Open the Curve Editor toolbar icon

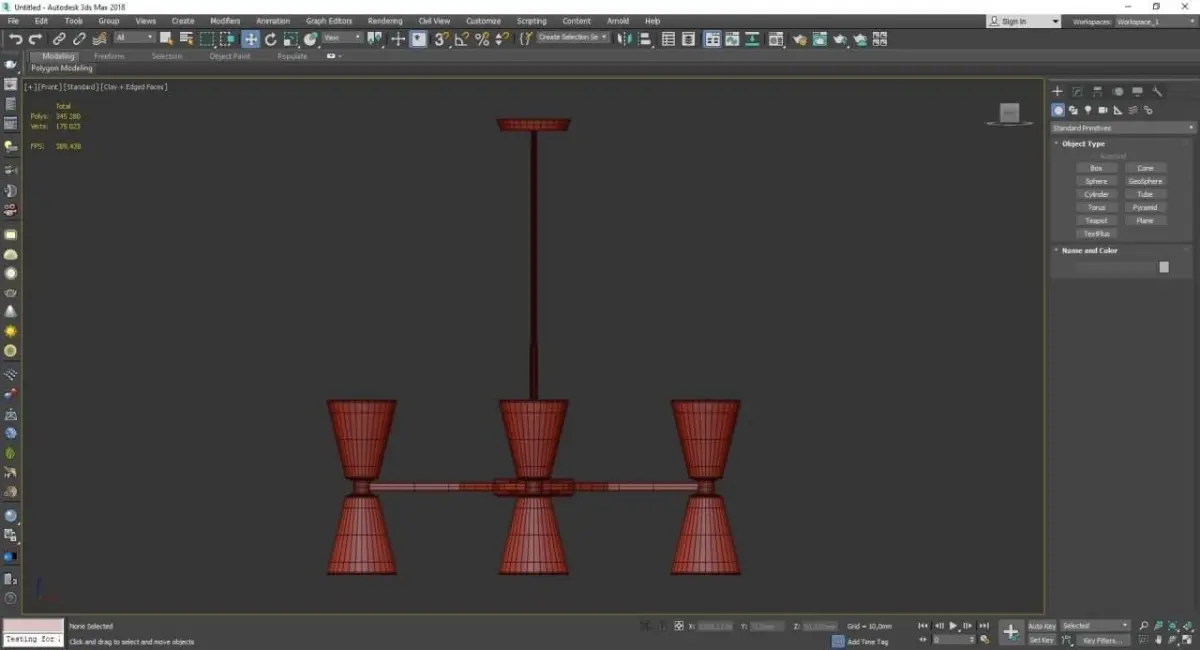pyautogui.click(x=732, y=39)
